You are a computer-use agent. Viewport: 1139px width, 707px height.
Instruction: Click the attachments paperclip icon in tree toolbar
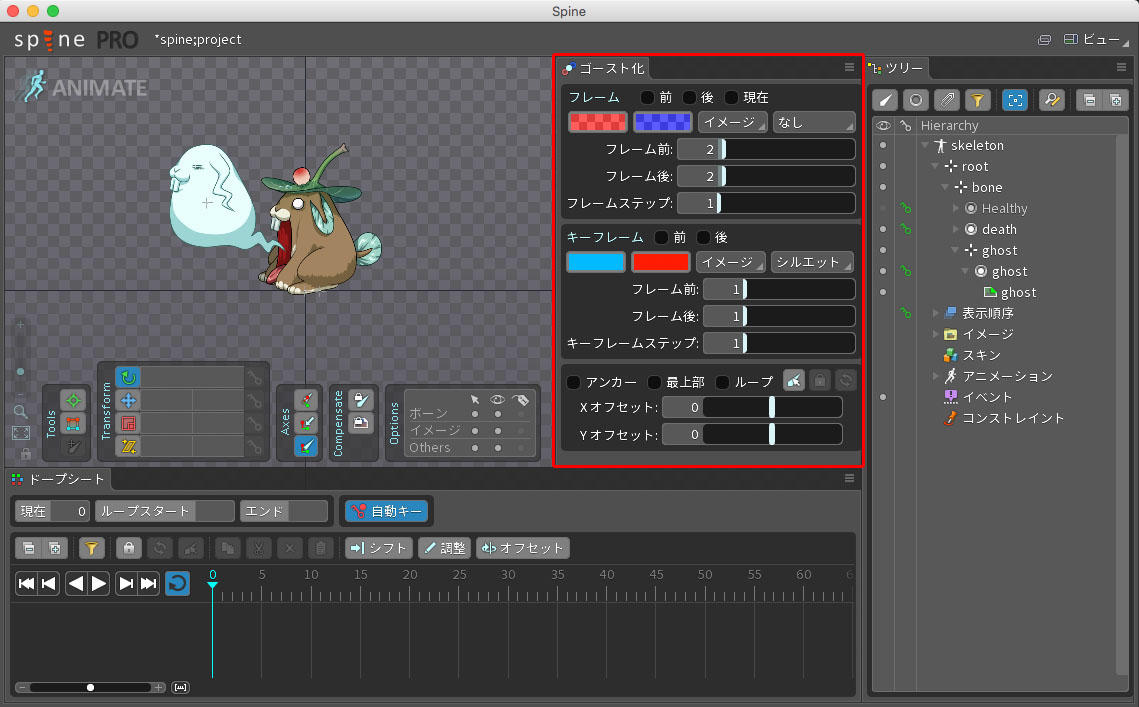[947, 100]
